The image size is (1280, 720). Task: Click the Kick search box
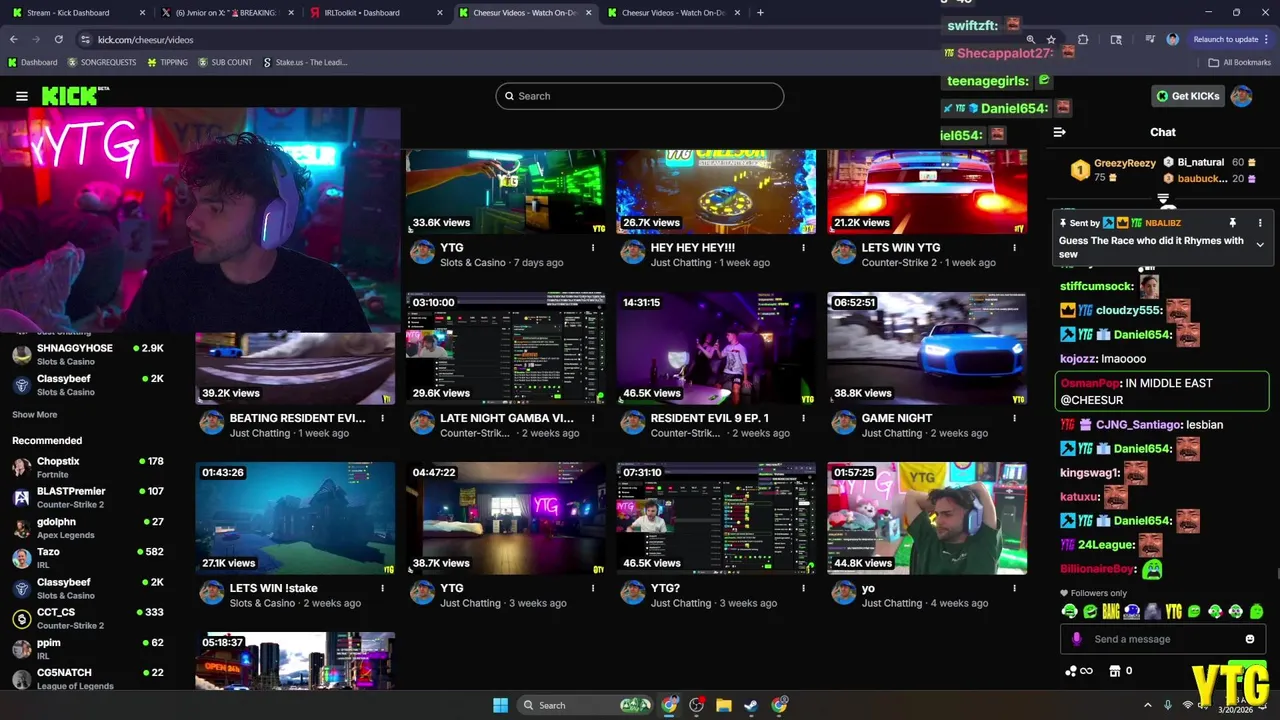pos(640,96)
